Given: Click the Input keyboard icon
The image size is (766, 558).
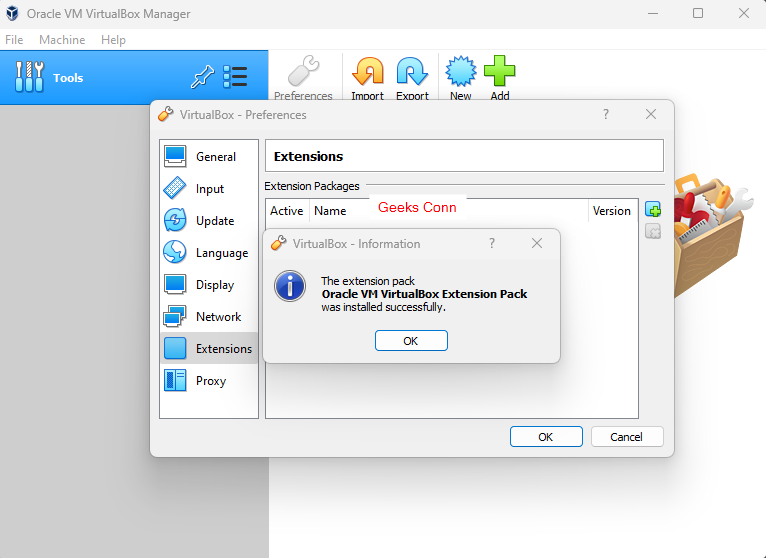Looking at the screenshot, I should pos(175,188).
